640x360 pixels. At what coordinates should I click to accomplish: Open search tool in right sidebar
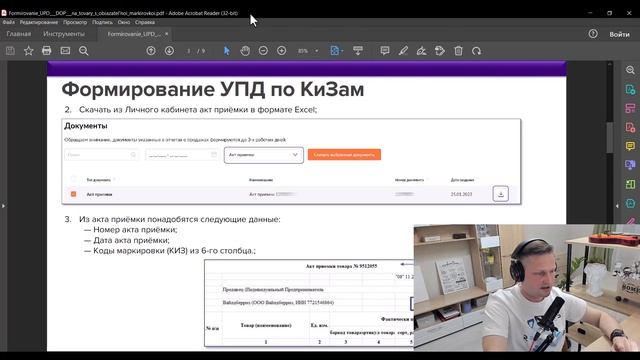point(630,70)
